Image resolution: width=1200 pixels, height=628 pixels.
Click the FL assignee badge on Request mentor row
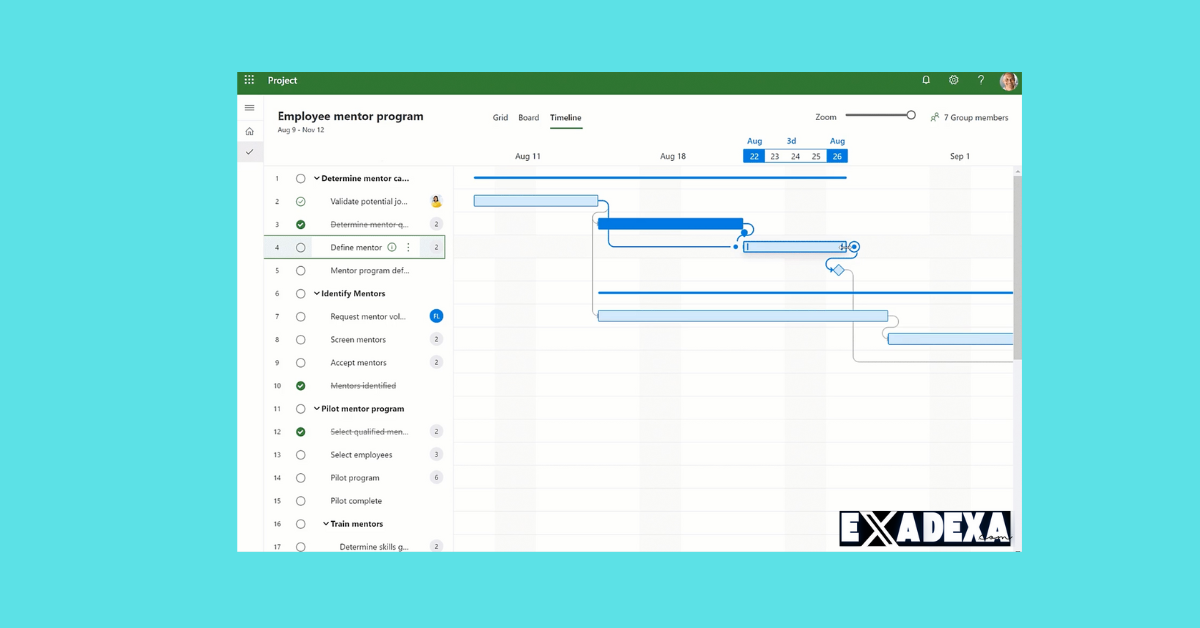coord(435,316)
